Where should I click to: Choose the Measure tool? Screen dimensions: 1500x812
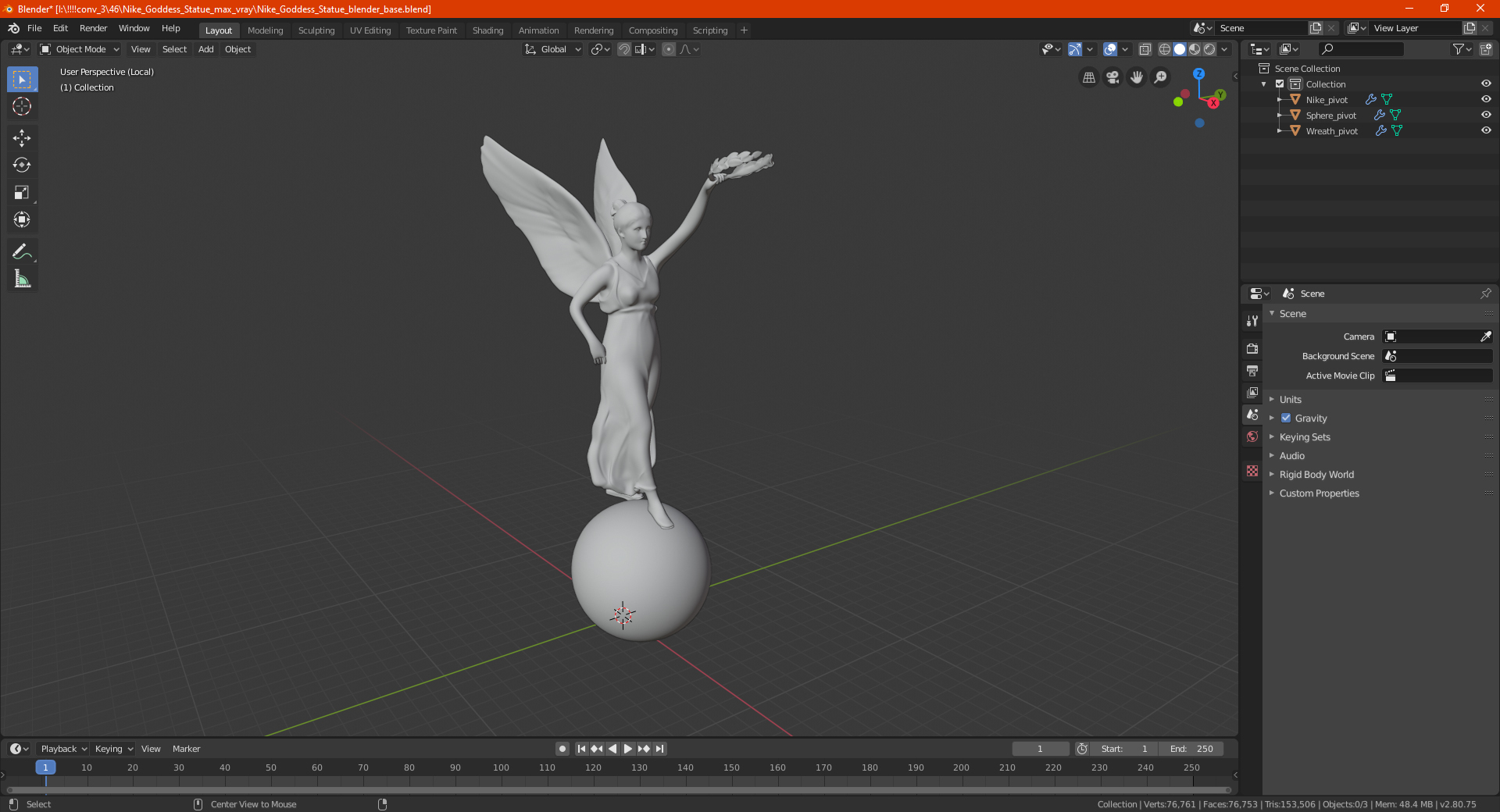22,279
